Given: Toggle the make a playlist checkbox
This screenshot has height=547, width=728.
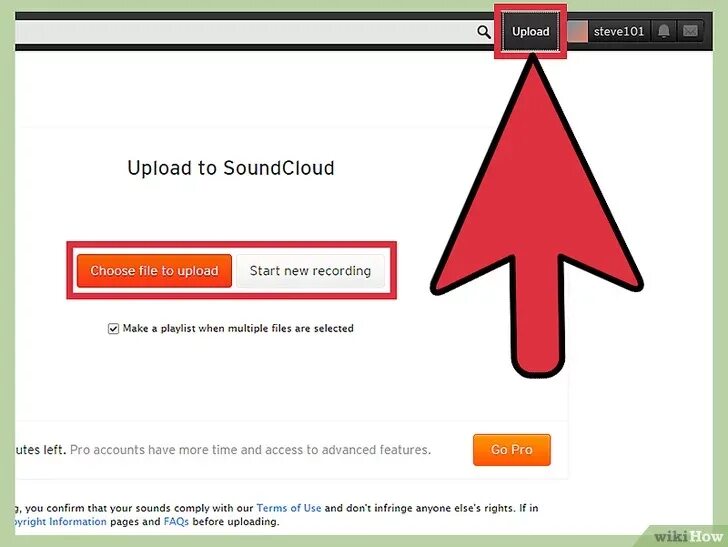Looking at the screenshot, I should (x=113, y=329).
